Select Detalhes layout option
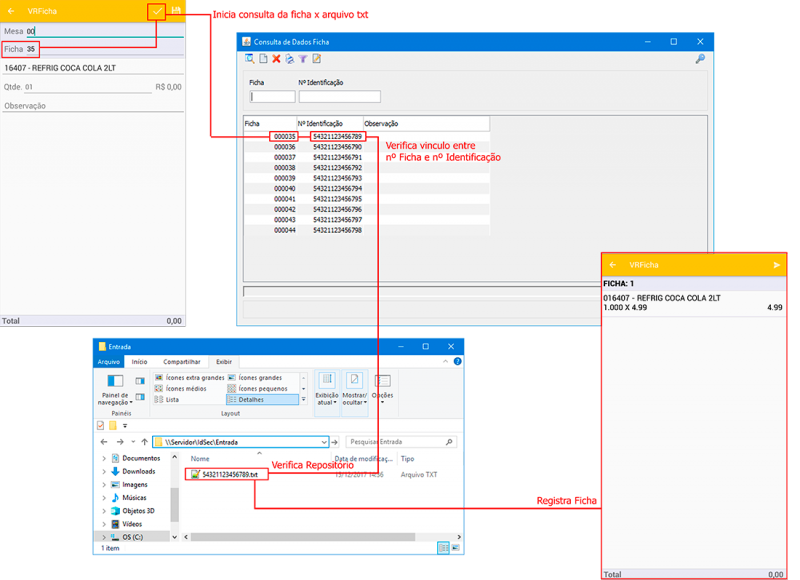Image resolution: width=800 pixels, height=580 pixels. [x=263, y=399]
